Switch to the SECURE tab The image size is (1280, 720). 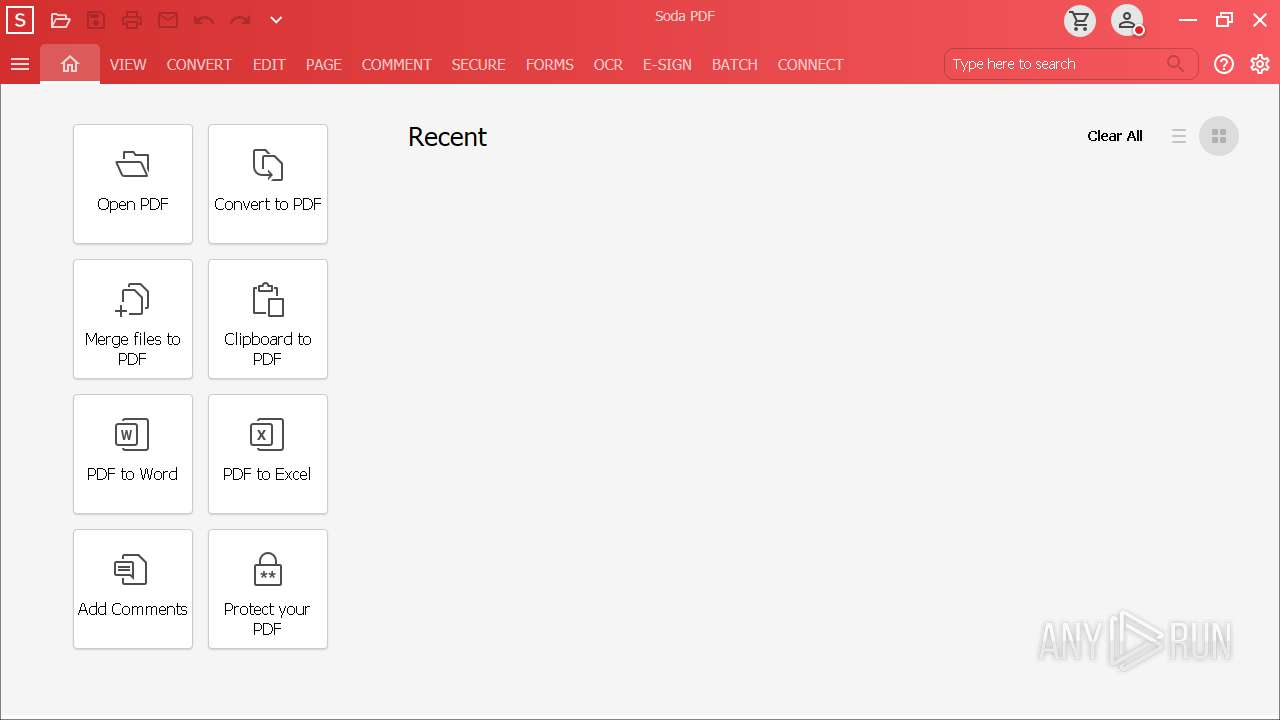478,64
